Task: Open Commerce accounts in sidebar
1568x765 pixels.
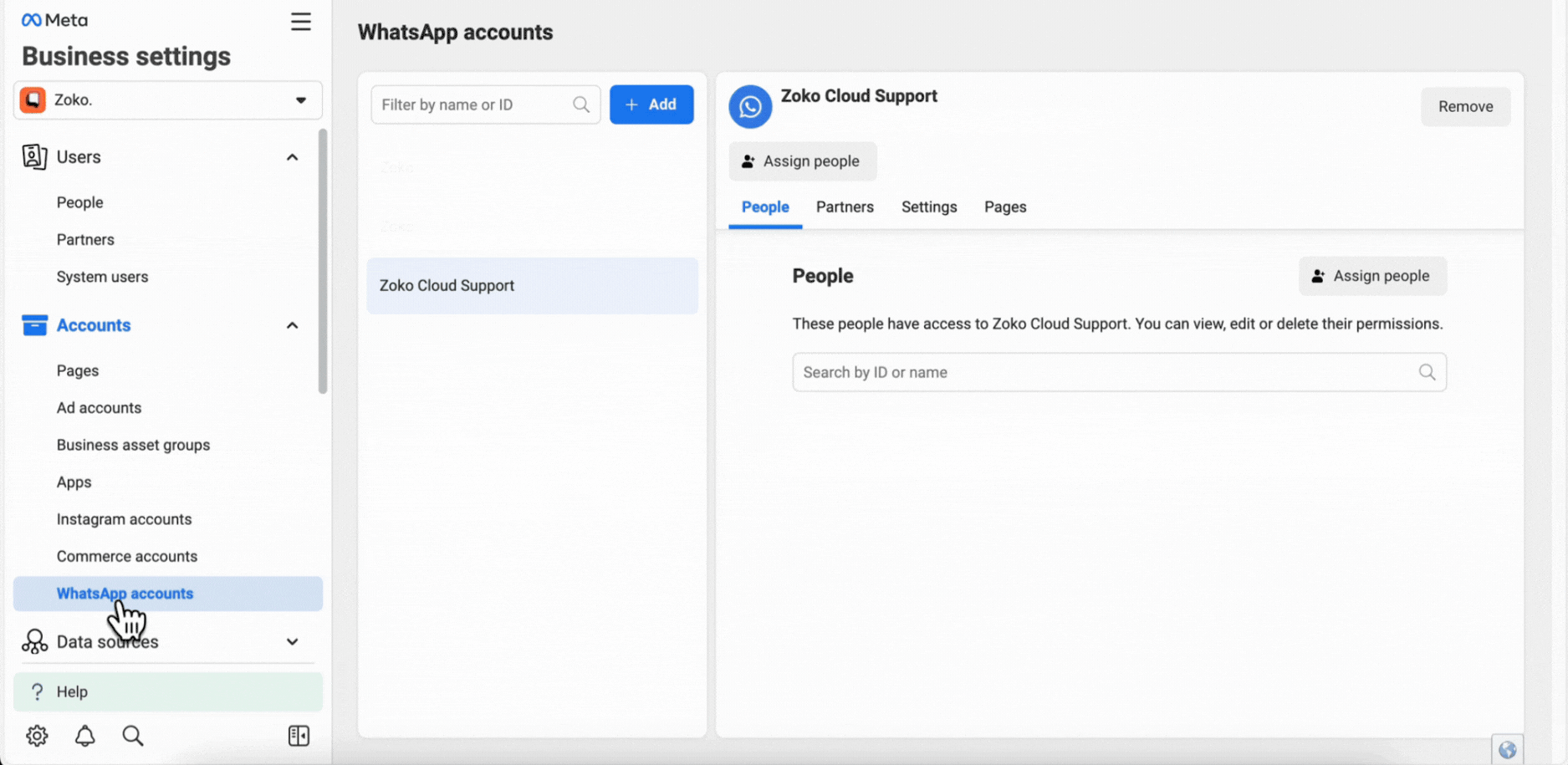Action: coord(127,556)
